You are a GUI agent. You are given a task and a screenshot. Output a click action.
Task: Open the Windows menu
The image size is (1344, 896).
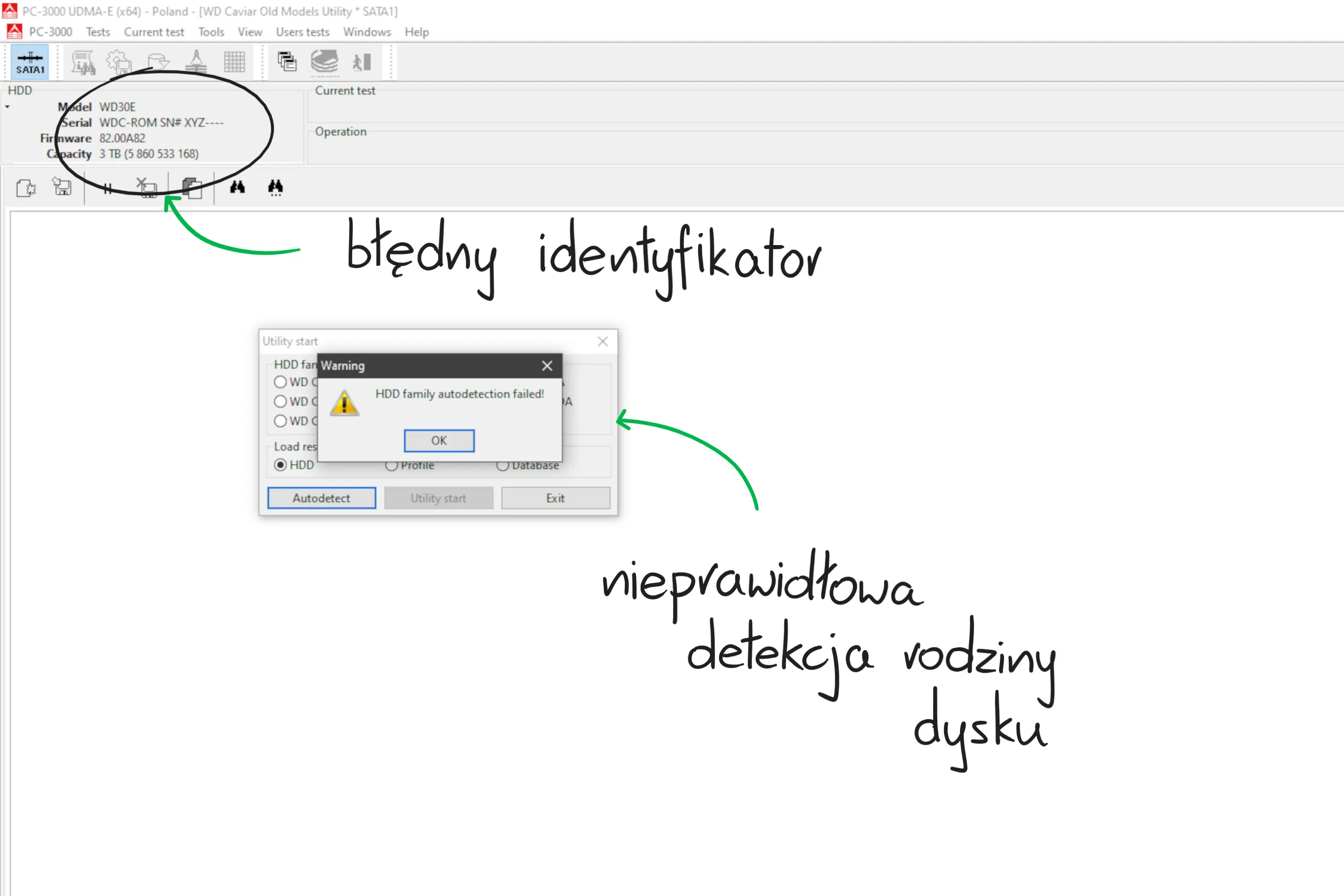click(367, 32)
